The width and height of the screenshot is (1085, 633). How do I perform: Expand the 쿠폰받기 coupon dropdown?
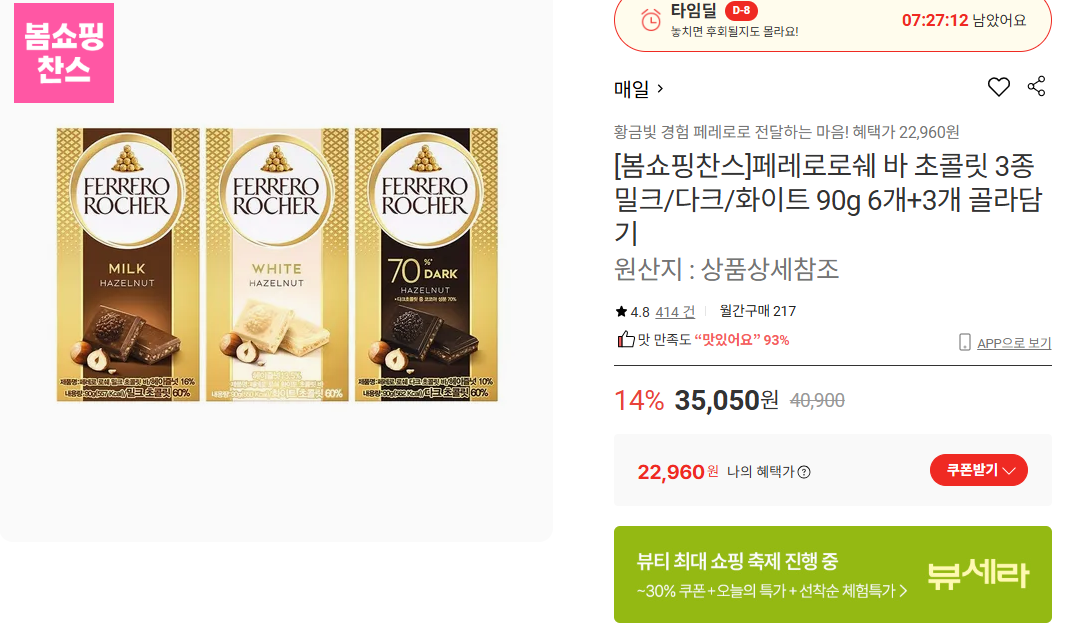click(978, 470)
